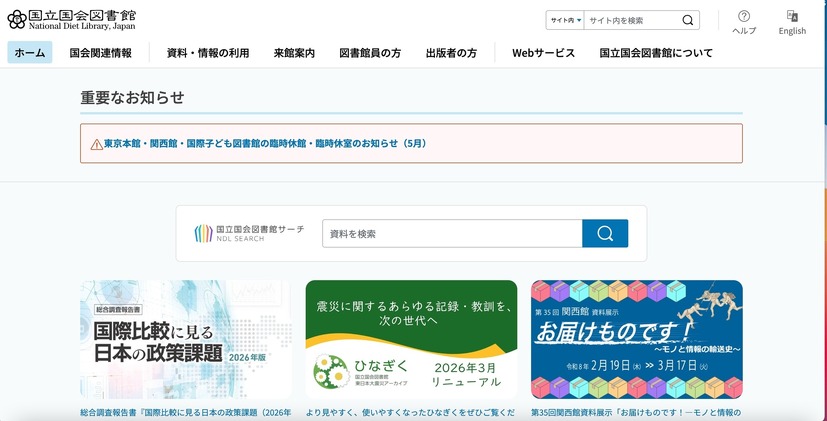Expand the サイト内 search scope dropdown
The width and height of the screenshot is (827, 421).
coord(564,20)
